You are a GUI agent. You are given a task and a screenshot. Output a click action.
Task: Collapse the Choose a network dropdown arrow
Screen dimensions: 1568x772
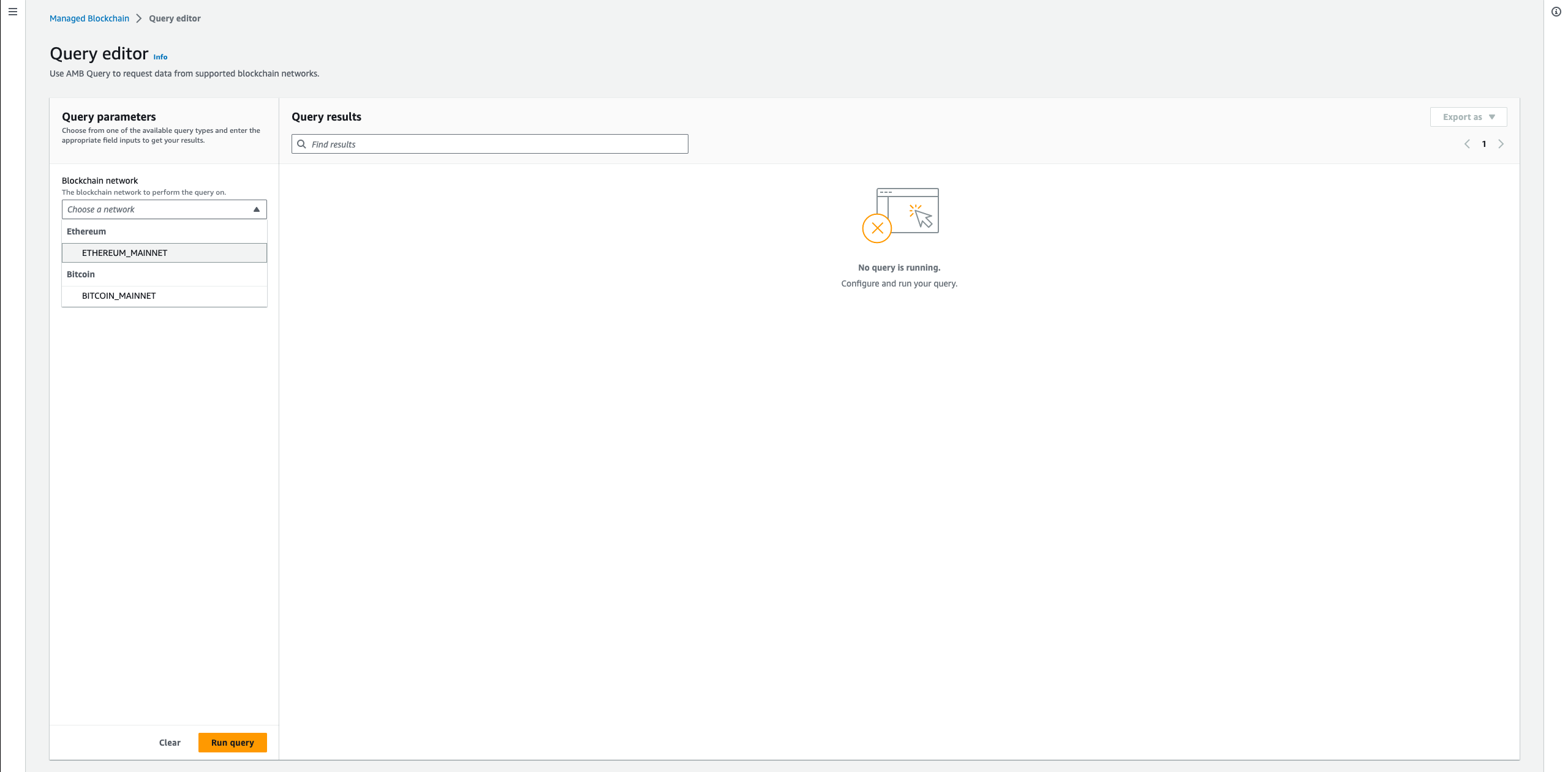point(257,209)
